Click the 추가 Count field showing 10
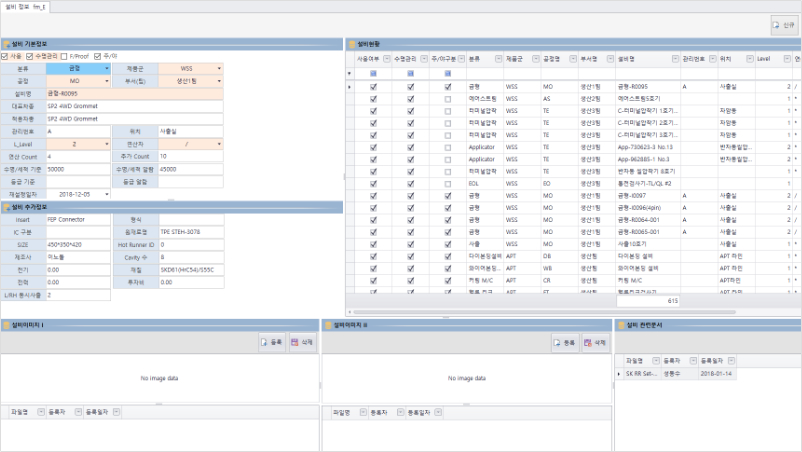This screenshot has height=452, width=802. pyautogui.click(x=191, y=156)
